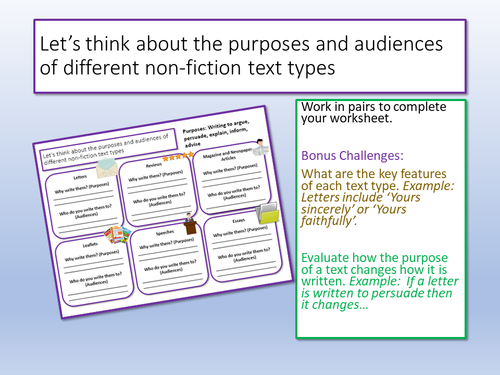Screen dimensions: 500x375
Task: Select the worksheet's small purple title box
Action: tap(108, 149)
